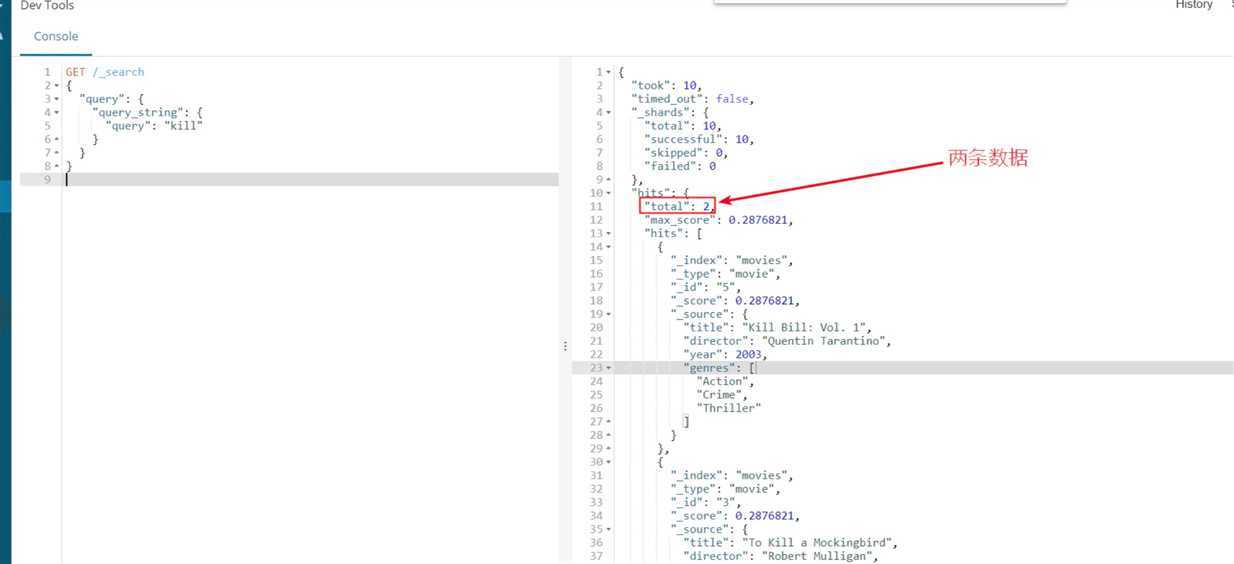This screenshot has height=564, width=1234.
Task: Click the "_id": "3" line
Action: click(705, 502)
